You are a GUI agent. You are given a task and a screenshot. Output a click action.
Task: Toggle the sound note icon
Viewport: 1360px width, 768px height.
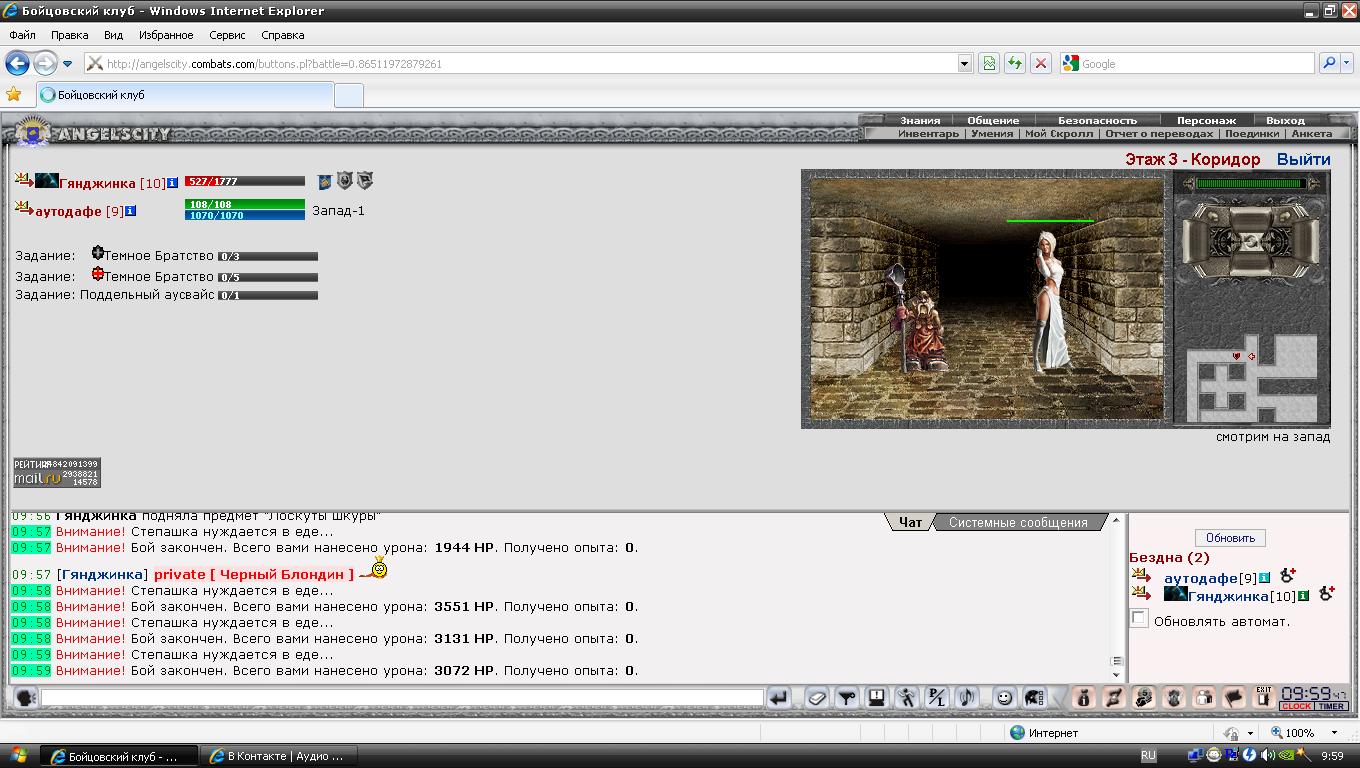coord(965,698)
